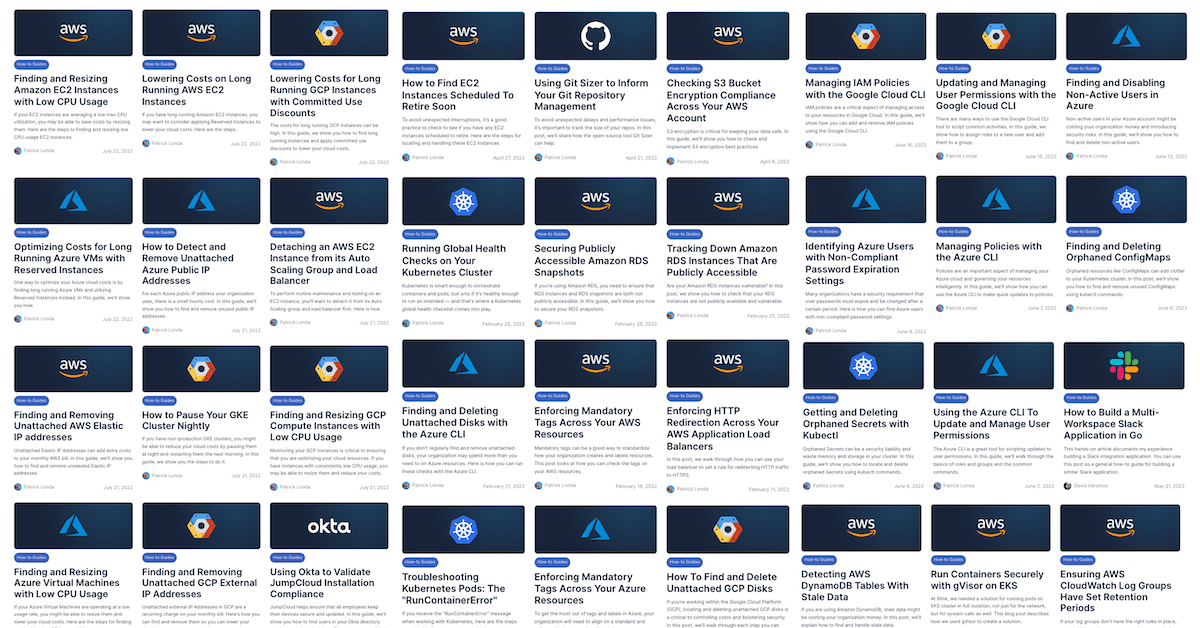The image size is (1200, 628).
Task: Click the How-to Guides tag above How to Pause Your GKE Cluster
Action: [160, 400]
